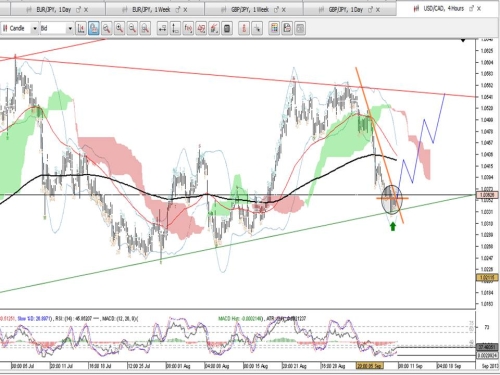Click the f(x) add indicator icon
The height and width of the screenshot is (375, 500).
point(188,28)
